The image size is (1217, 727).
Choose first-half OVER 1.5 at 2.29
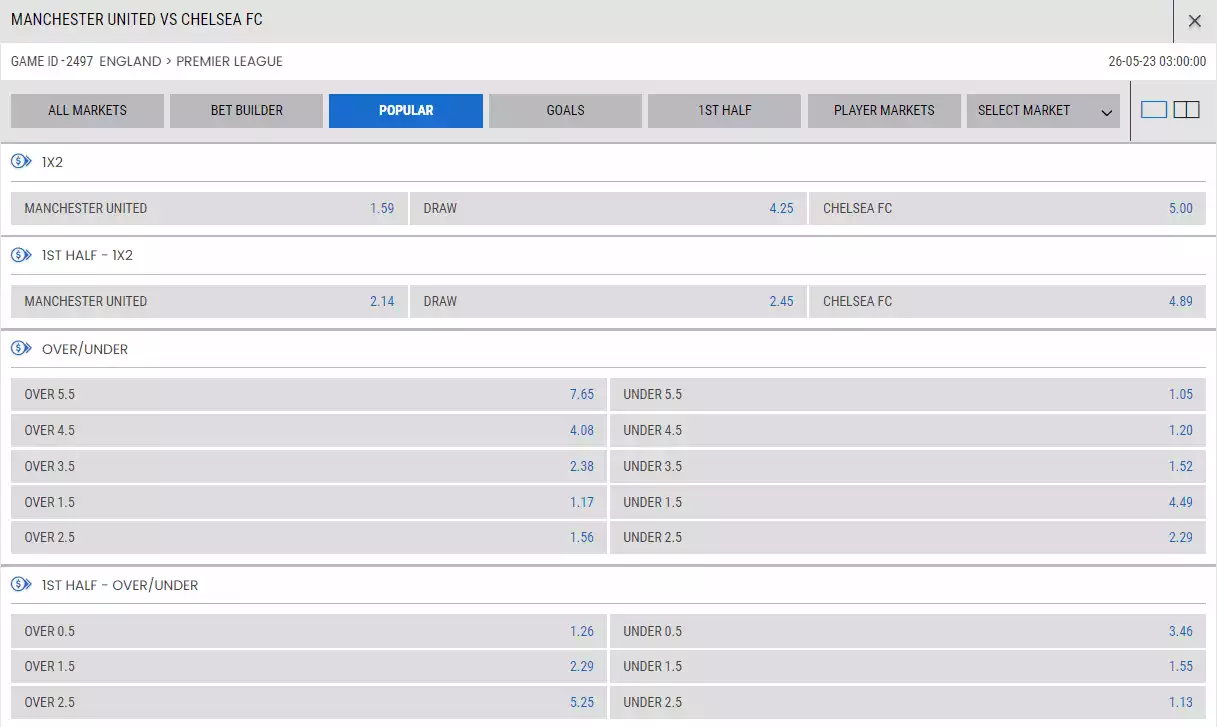[309, 667]
